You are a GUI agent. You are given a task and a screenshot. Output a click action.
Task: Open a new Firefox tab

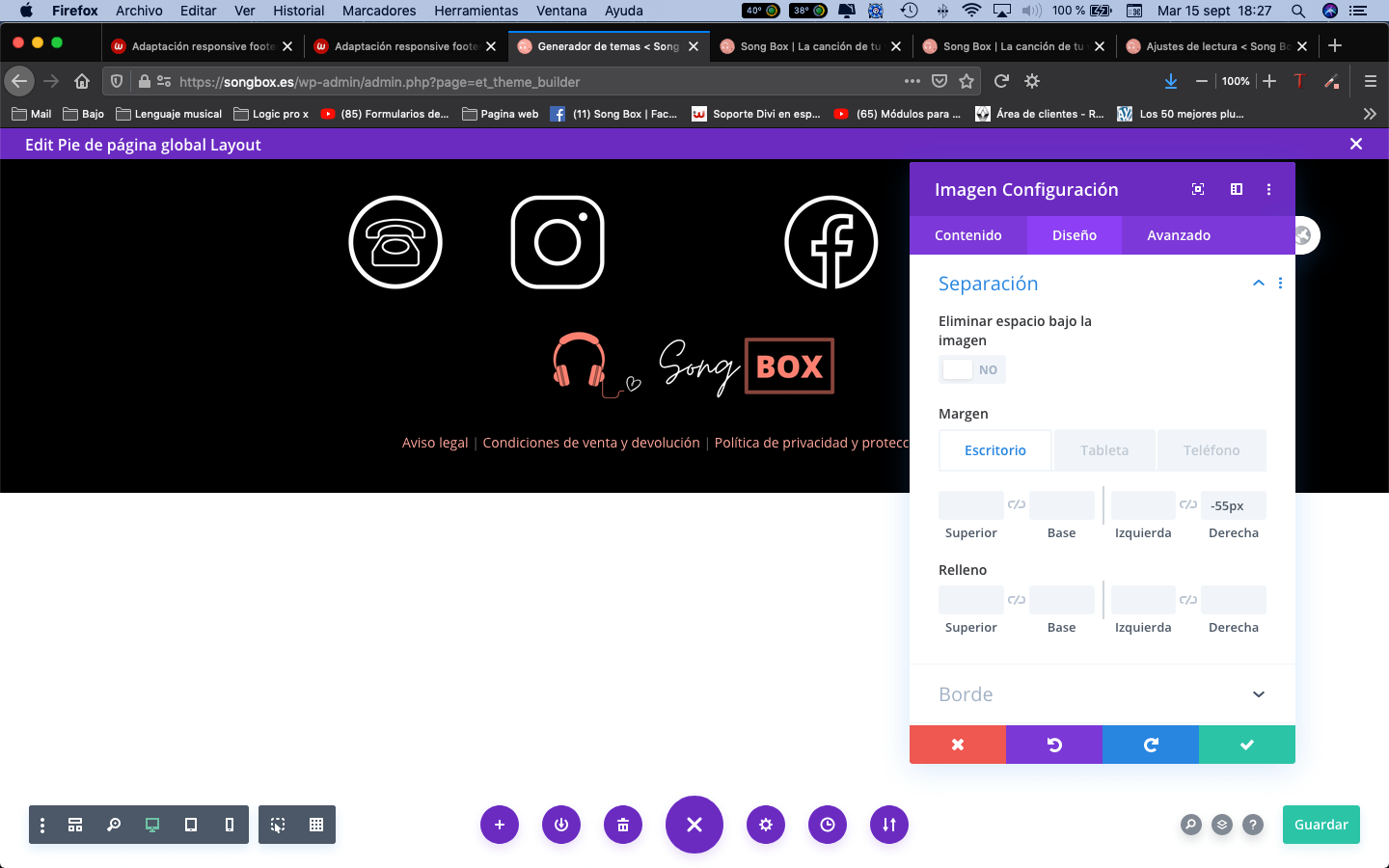coord(1335,45)
